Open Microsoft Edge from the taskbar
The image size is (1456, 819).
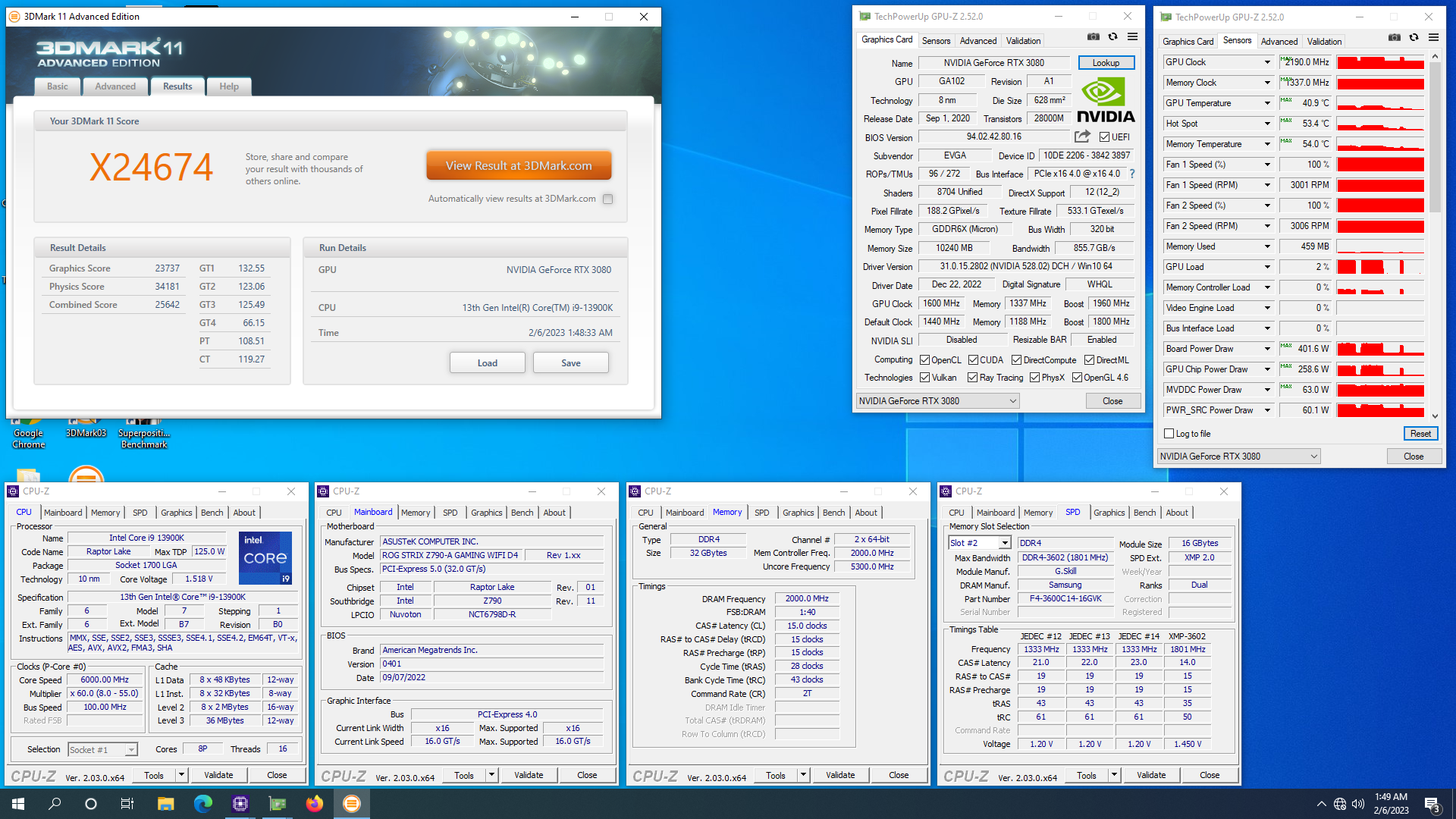pos(202,804)
